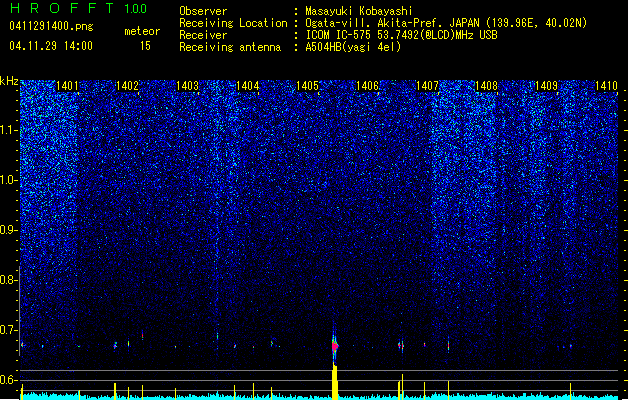Click the 1410 time marker
This screenshot has width=629, height=400.
(x=607, y=86)
